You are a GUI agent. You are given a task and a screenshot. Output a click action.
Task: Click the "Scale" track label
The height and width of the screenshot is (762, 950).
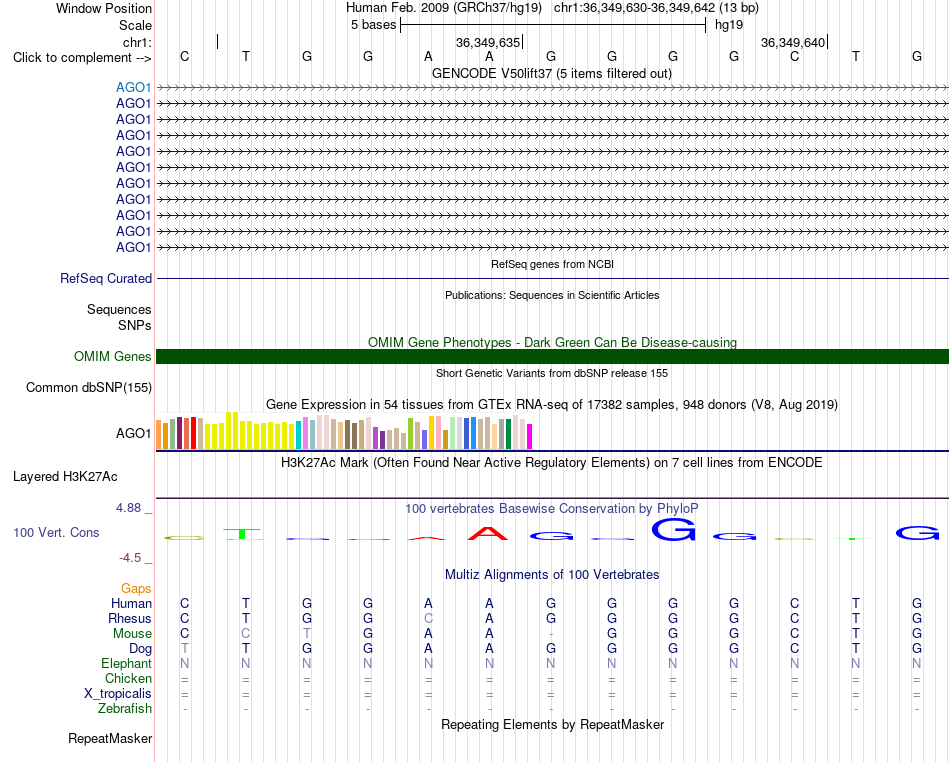coord(135,25)
